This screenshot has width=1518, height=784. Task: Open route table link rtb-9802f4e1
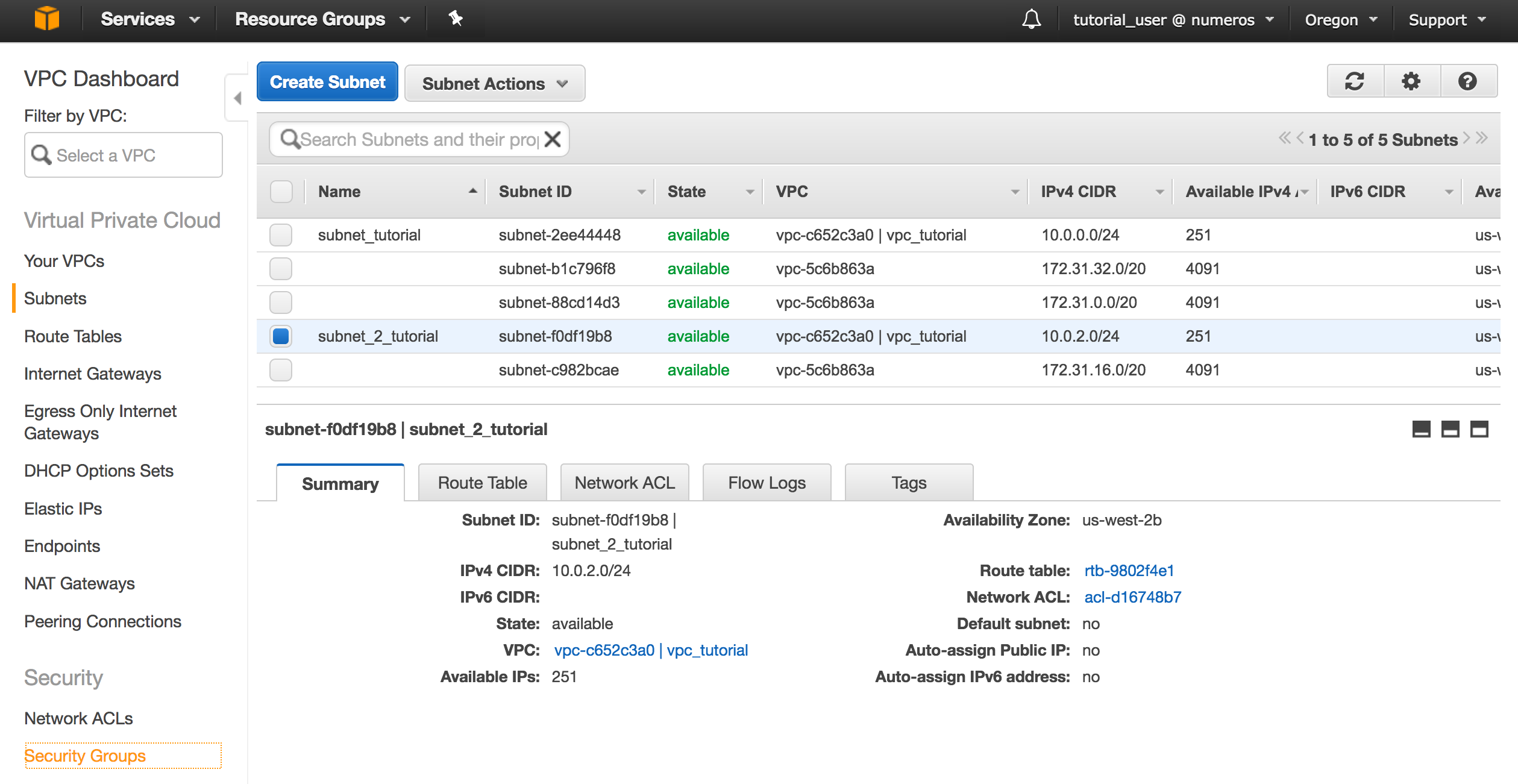tap(1129, 571)
